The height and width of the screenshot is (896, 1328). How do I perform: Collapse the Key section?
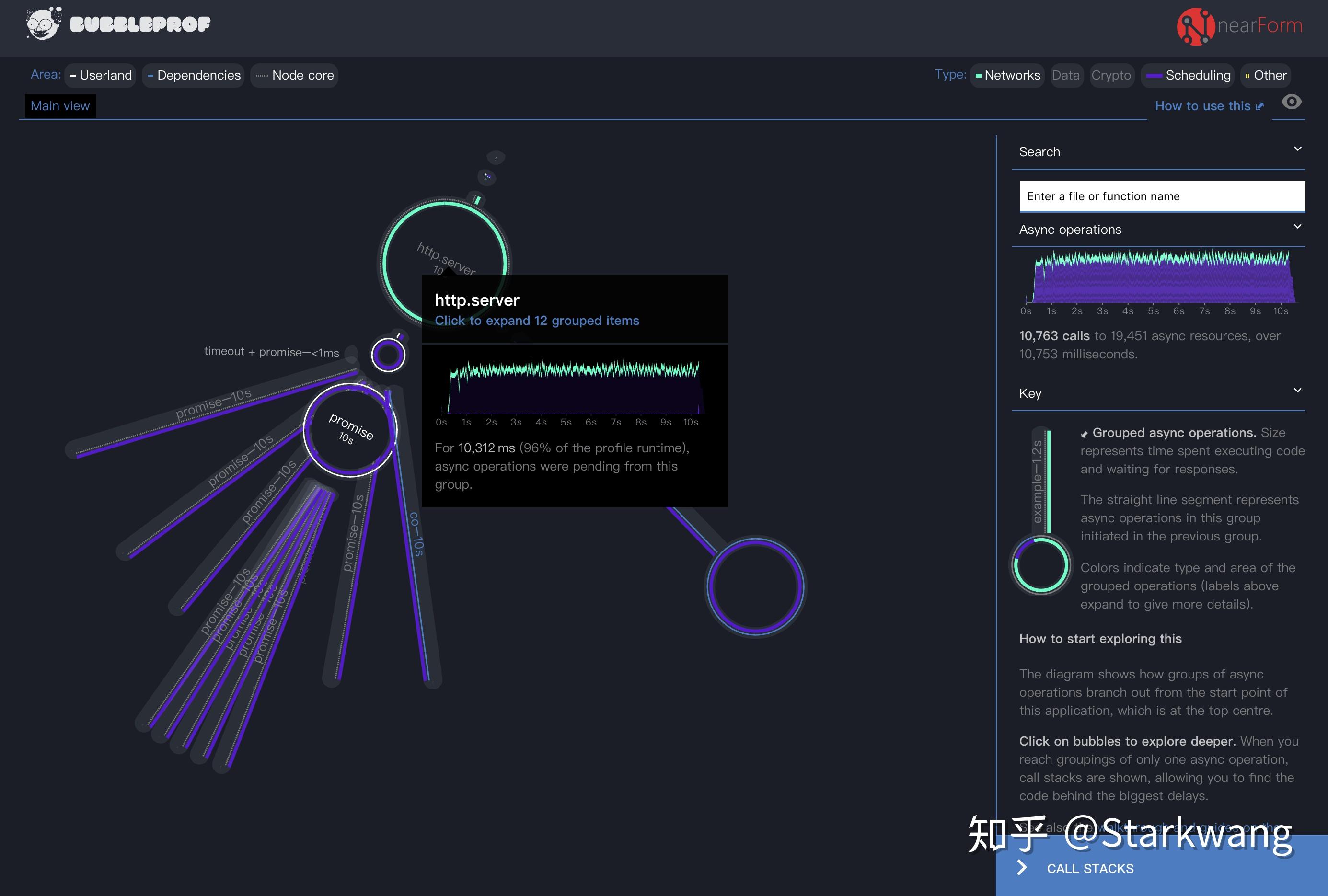1297,390
